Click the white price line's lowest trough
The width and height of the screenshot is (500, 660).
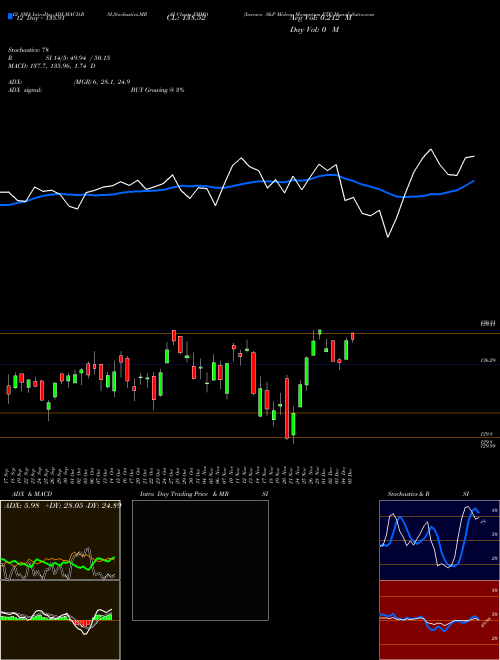388,237
